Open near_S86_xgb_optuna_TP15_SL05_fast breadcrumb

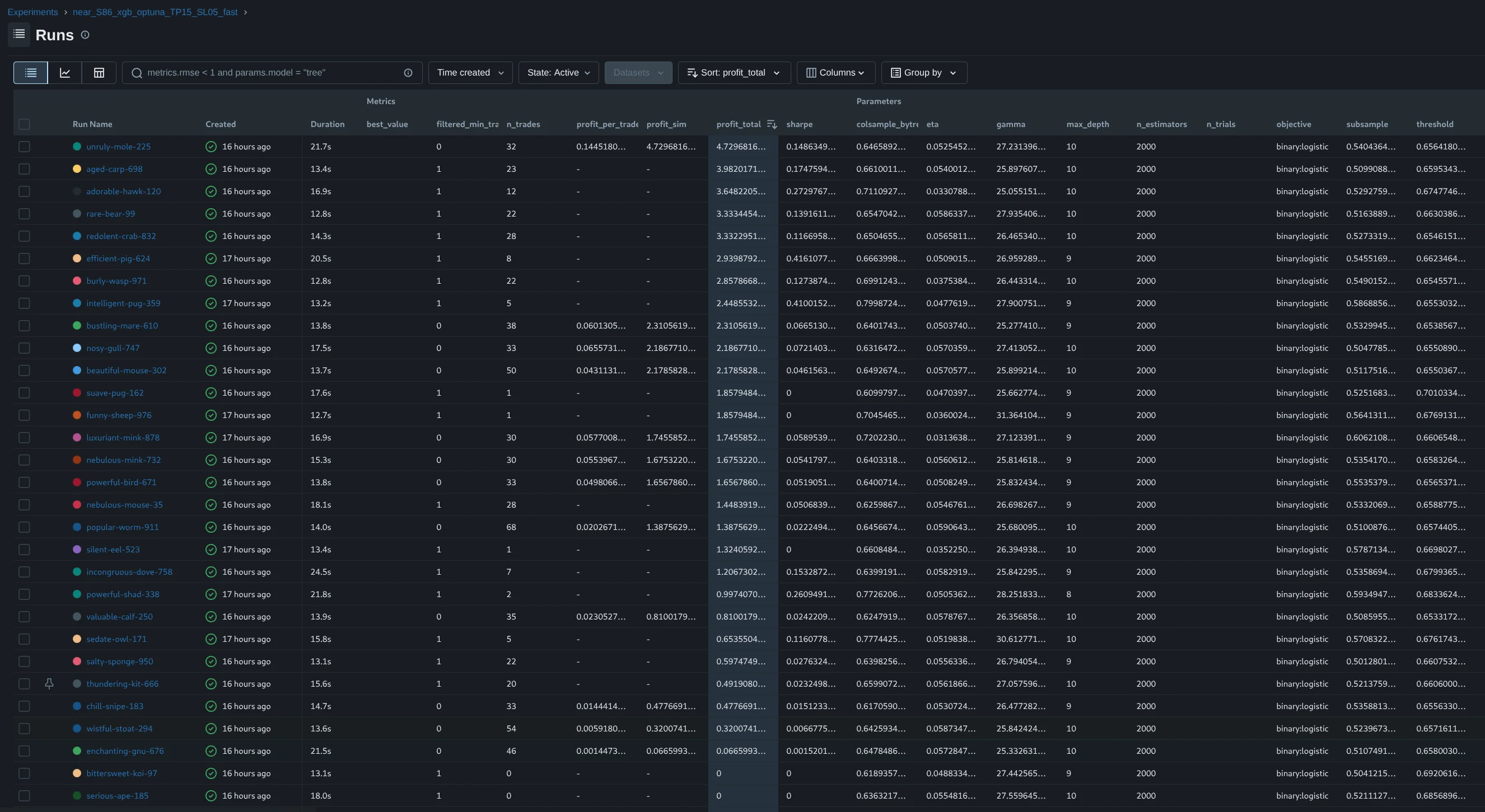155,12
